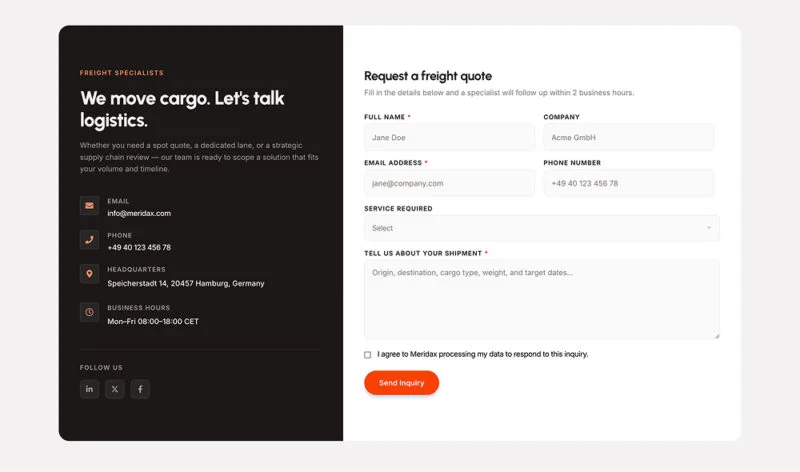This screenshot has height=472, width=800.
Task: Click the 'Request a freight quote' heading
Action: tap(428, 76)
